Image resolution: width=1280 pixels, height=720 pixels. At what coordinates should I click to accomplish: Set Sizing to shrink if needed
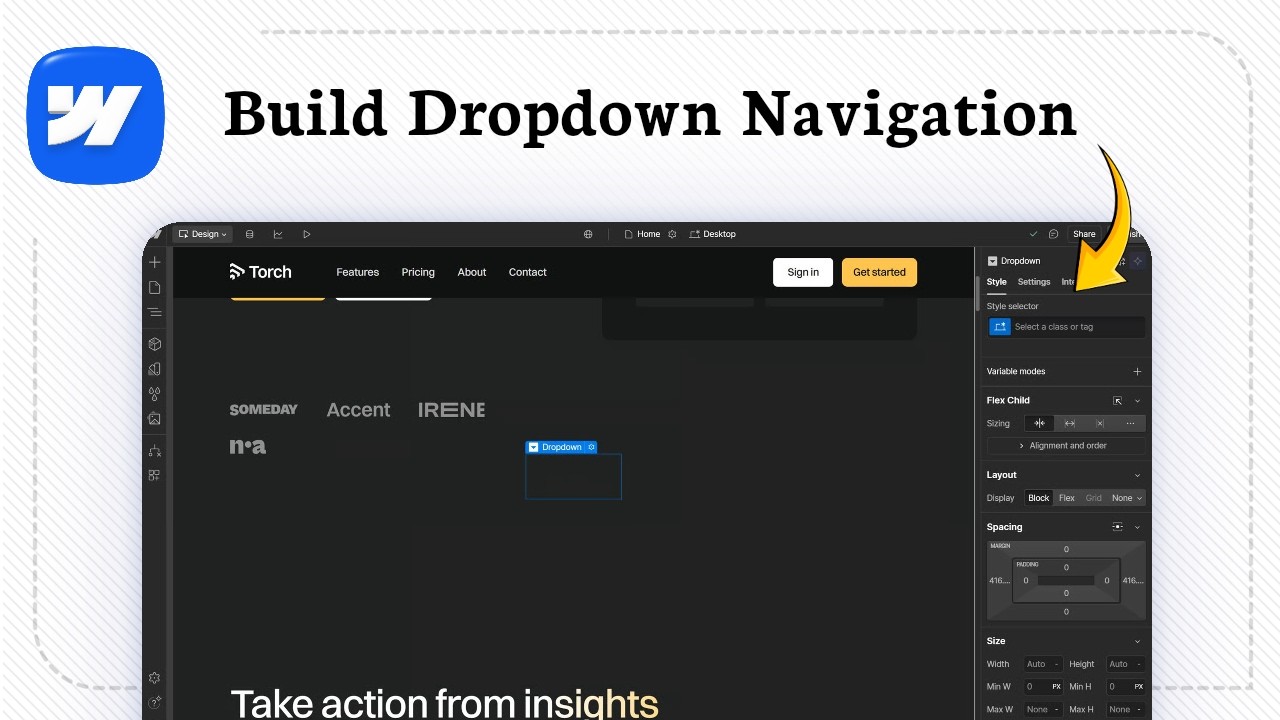(1039, 423)
